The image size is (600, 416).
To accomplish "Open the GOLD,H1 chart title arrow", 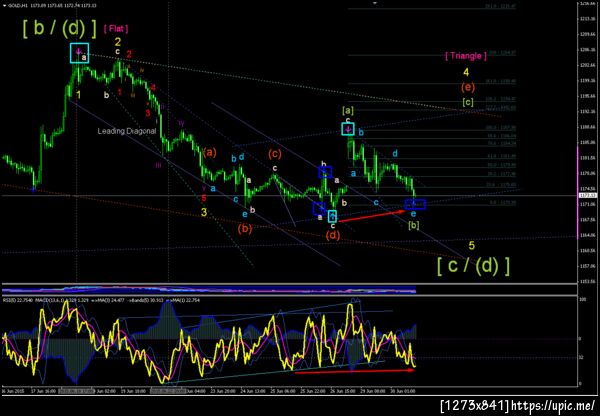I will click(4, 6).
